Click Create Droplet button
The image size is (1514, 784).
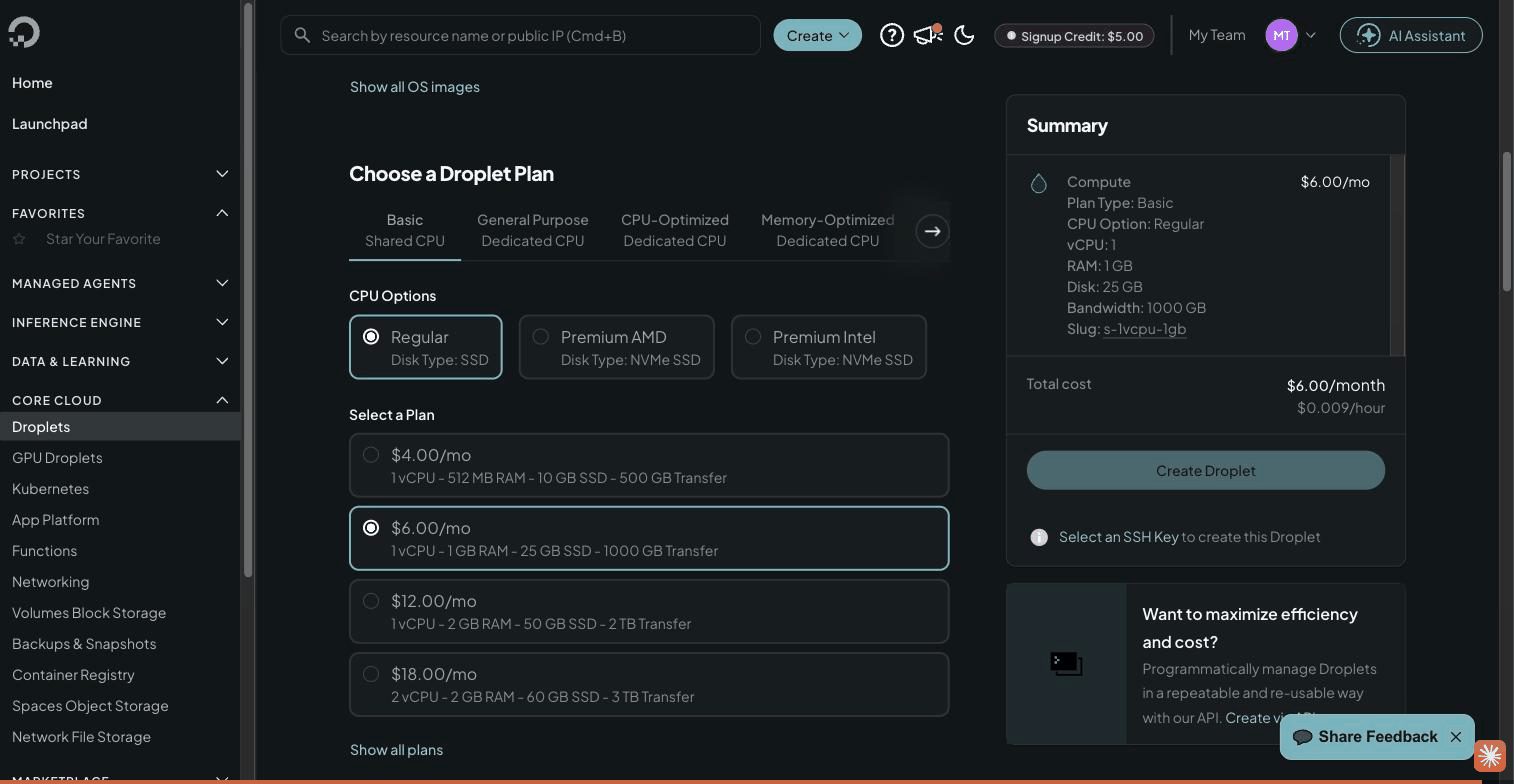click(x=1205, y=470)
